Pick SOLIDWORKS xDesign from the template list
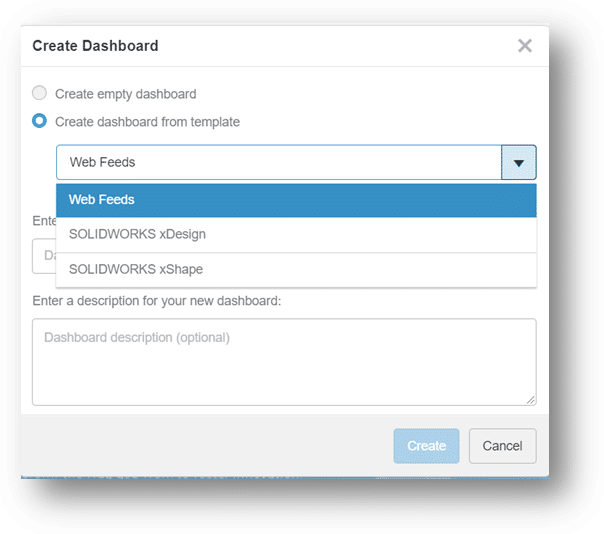604x534 pixels. point(296,235)
